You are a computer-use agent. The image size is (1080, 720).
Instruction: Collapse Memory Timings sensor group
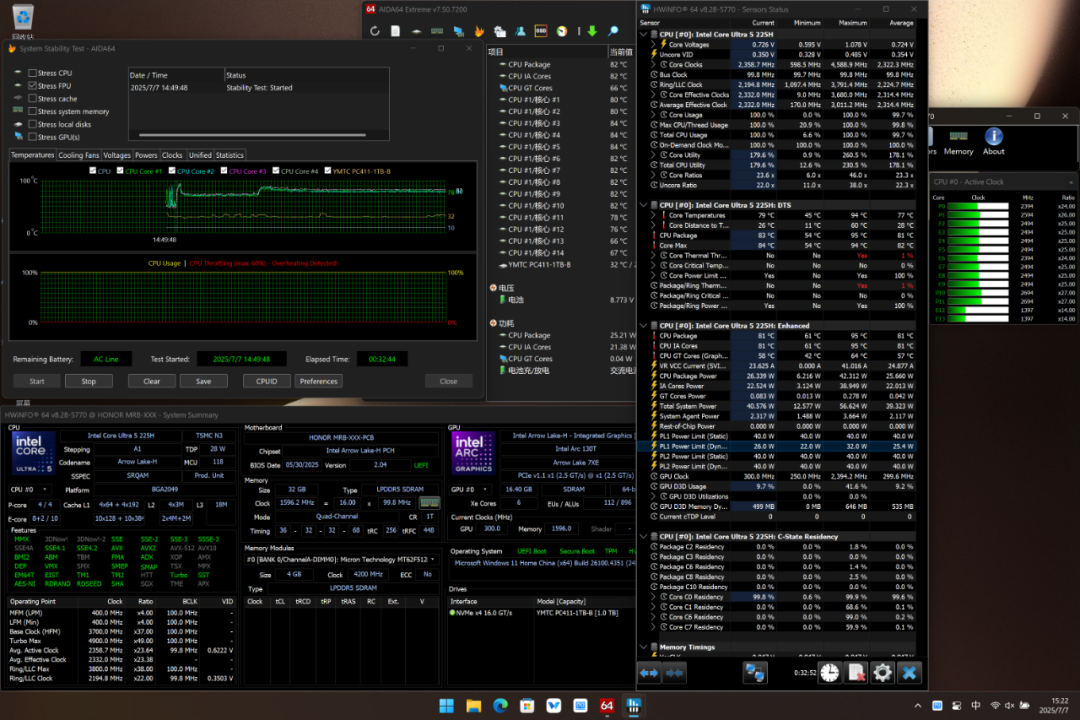[644, 647]
